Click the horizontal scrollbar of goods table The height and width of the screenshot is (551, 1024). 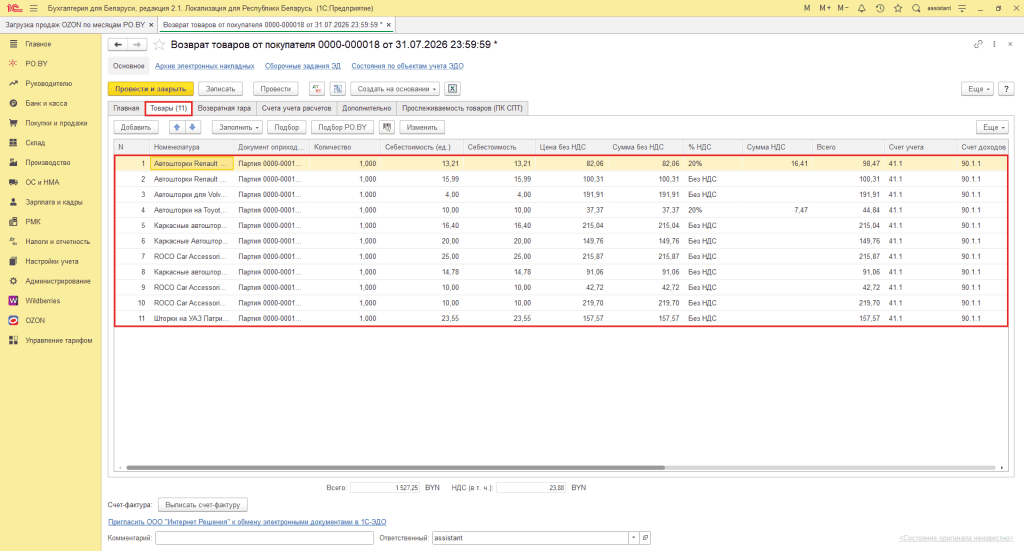point(395,467)
